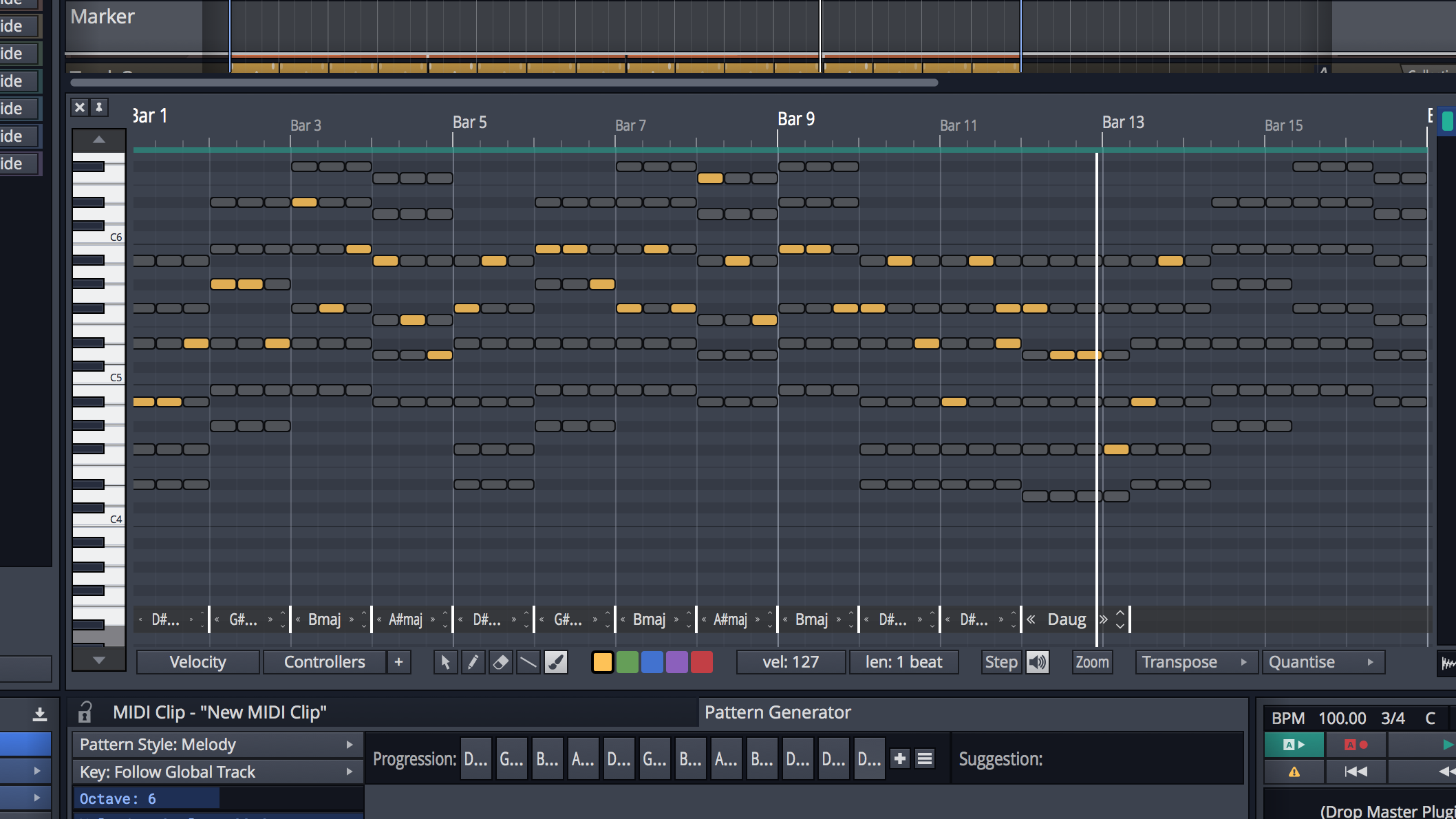Click Bar 3 on the ruler
The height and width of the screenshot is (819, 1456).
[306, 125]
